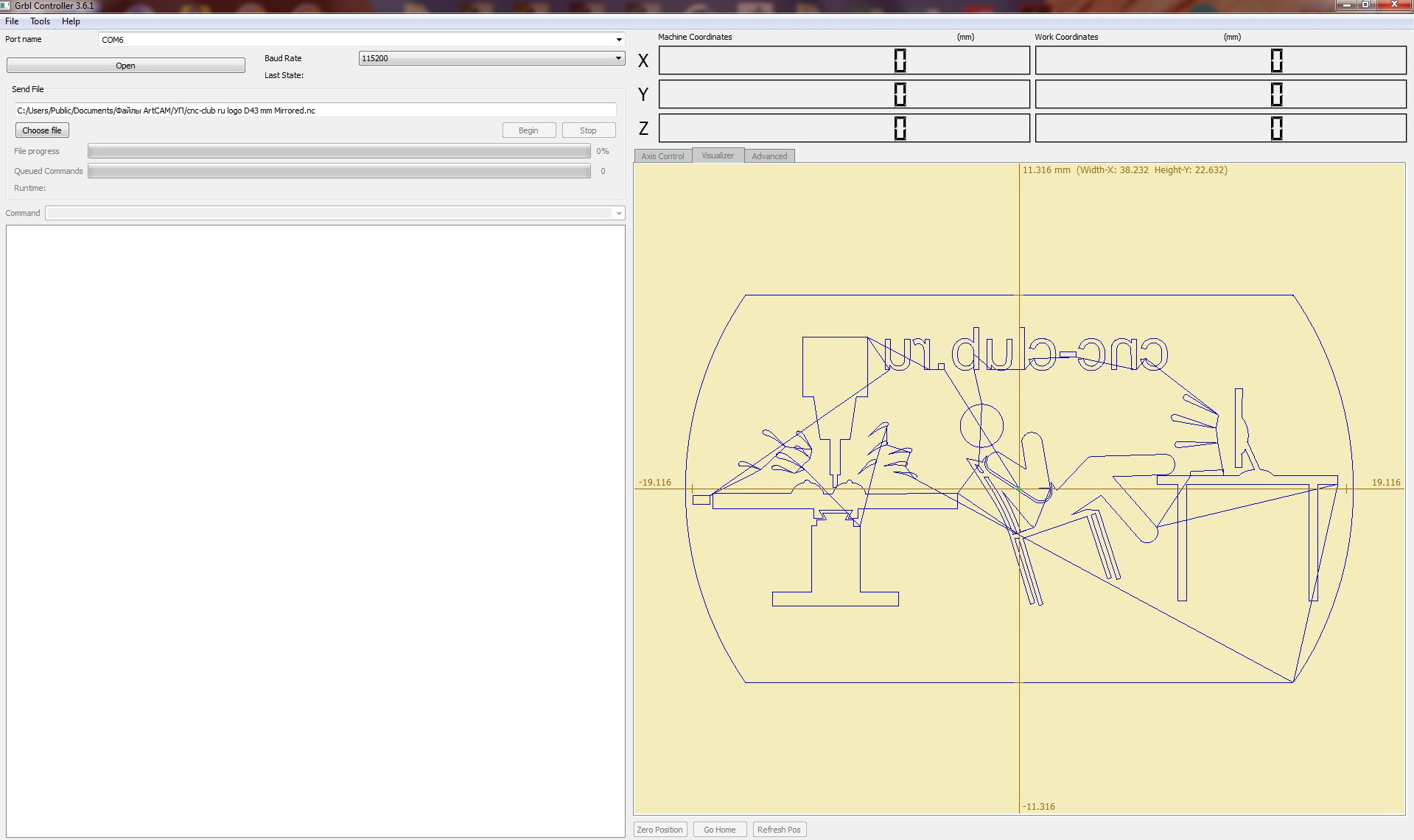
Task: Click the -19.116 axis label
Action: pos(655,483)
